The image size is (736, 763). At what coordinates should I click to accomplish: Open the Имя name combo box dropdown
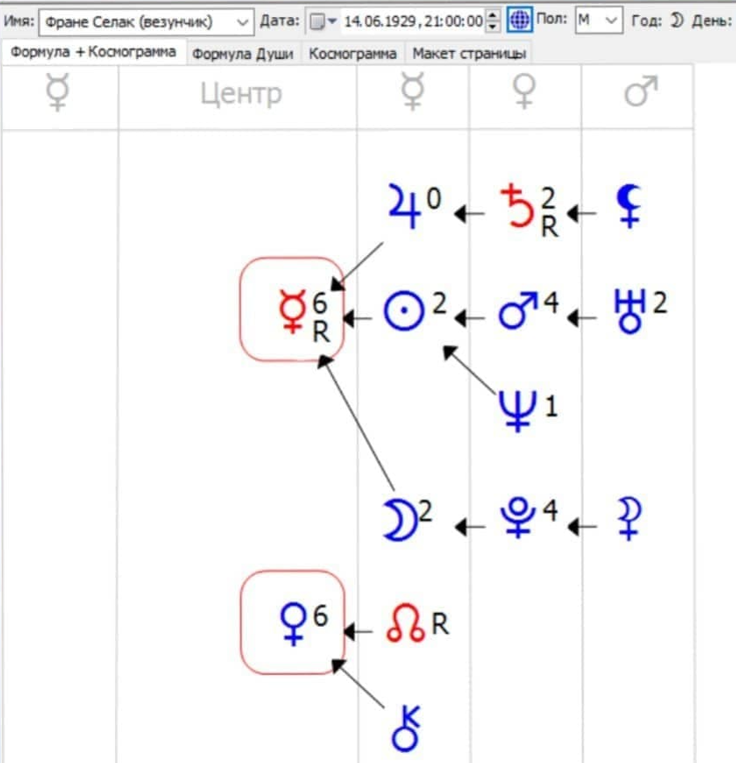pos(242,22)
